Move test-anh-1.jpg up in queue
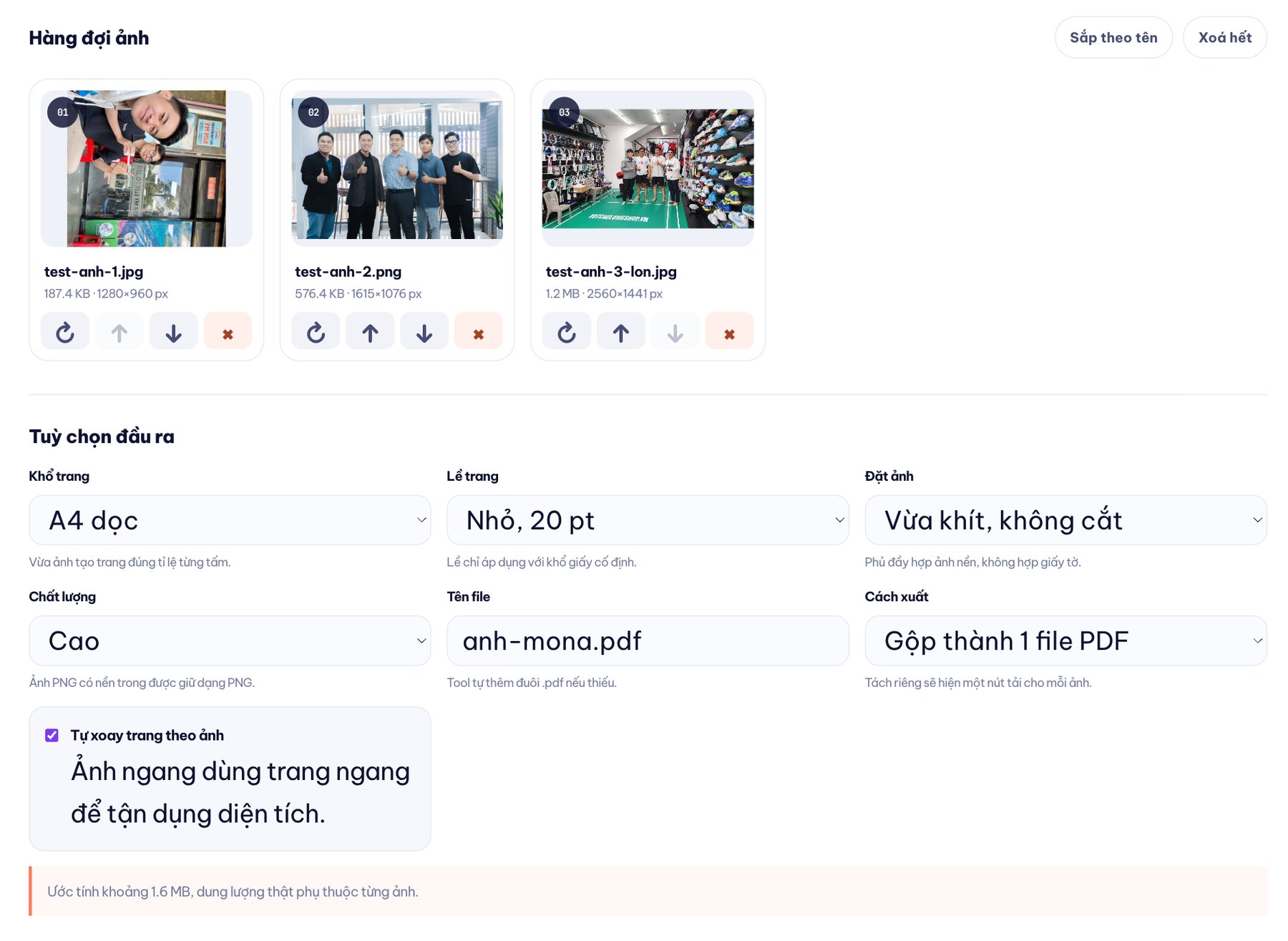Image resolution: width=1288 pixels, height=941 pixels. click(119, 331)
